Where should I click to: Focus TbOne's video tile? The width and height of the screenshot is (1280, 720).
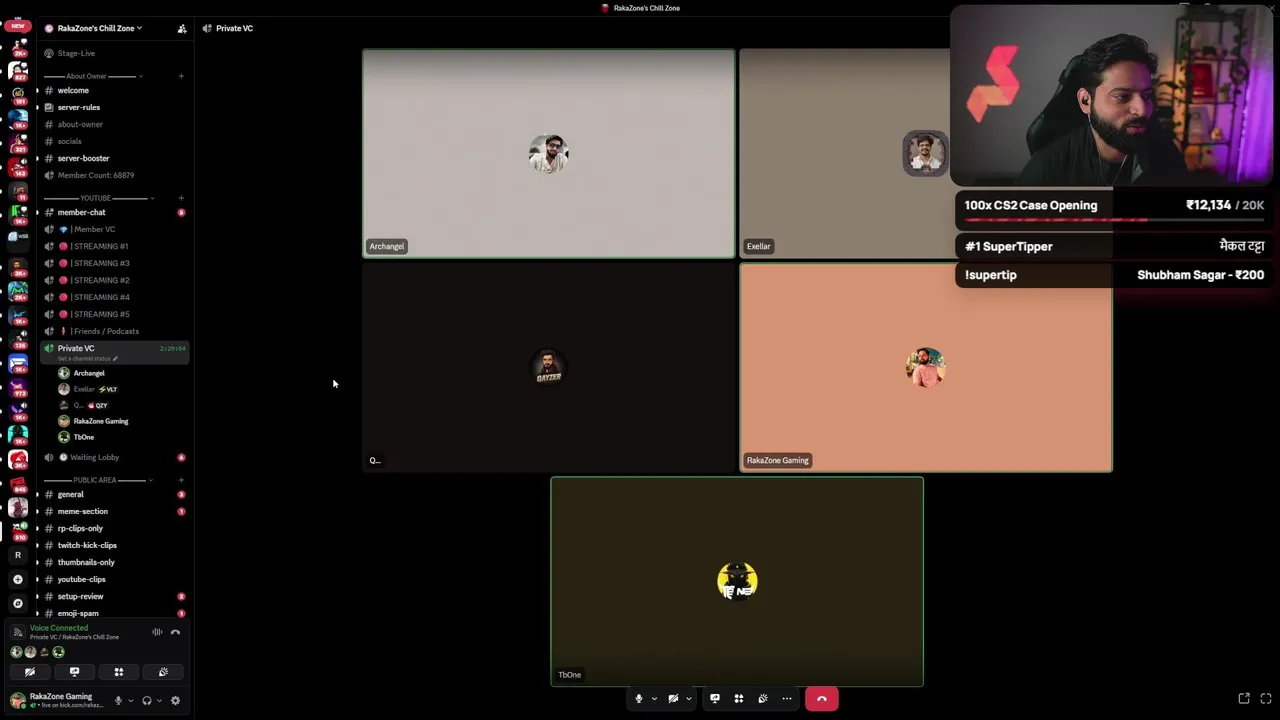point(737,582)
